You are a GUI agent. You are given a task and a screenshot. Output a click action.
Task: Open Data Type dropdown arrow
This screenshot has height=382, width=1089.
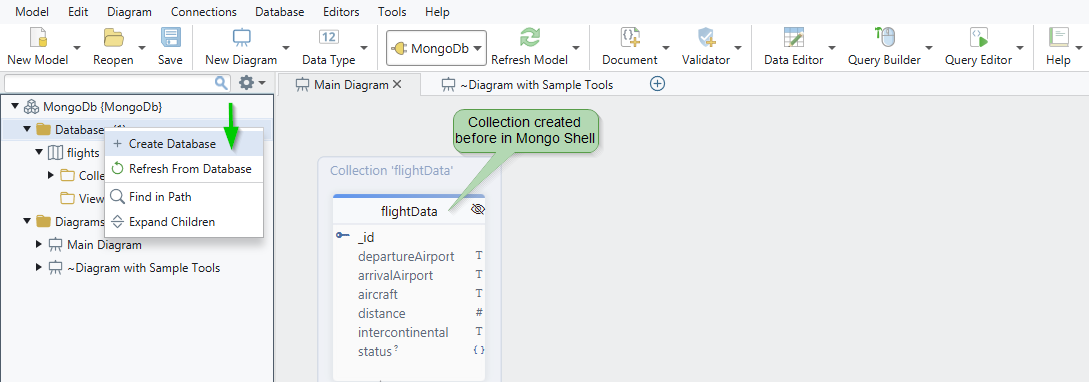click(364, 47)
